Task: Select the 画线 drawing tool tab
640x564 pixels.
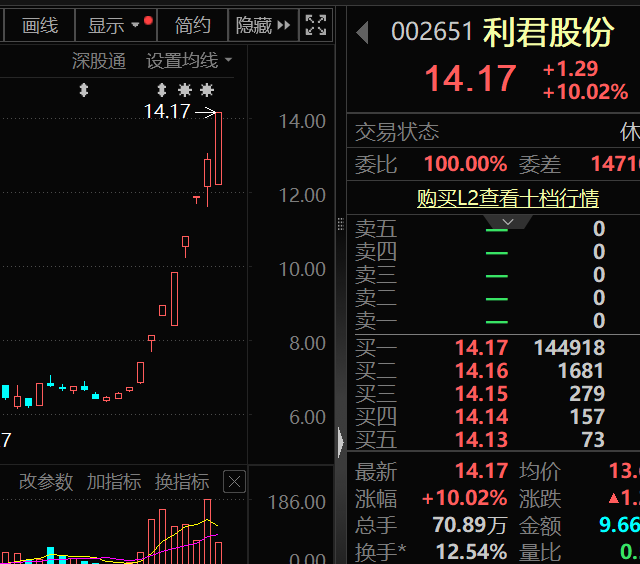Action: pos(40,25)
